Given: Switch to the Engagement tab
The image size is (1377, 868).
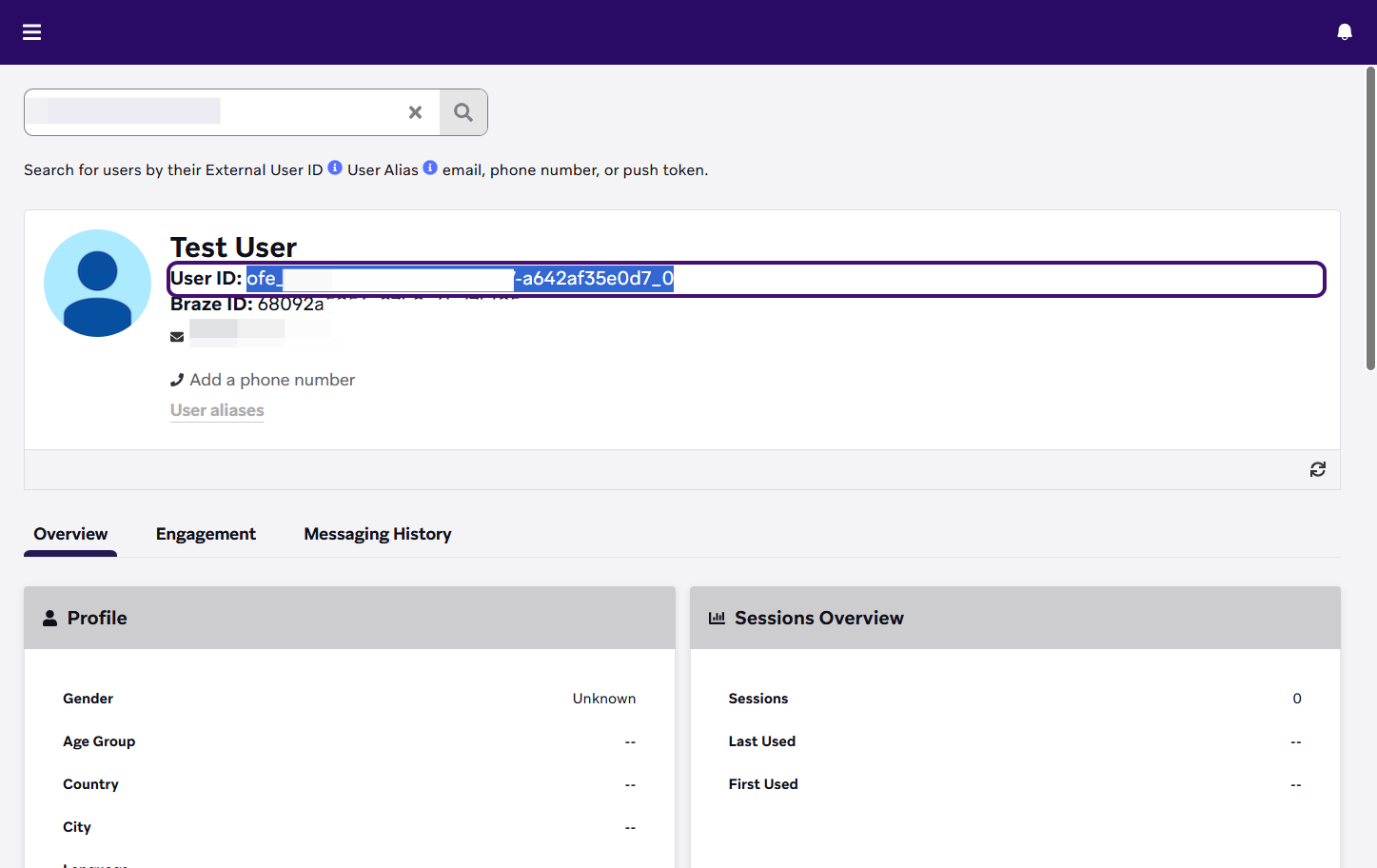Looking at the screenshot, I should click(206, 534).
